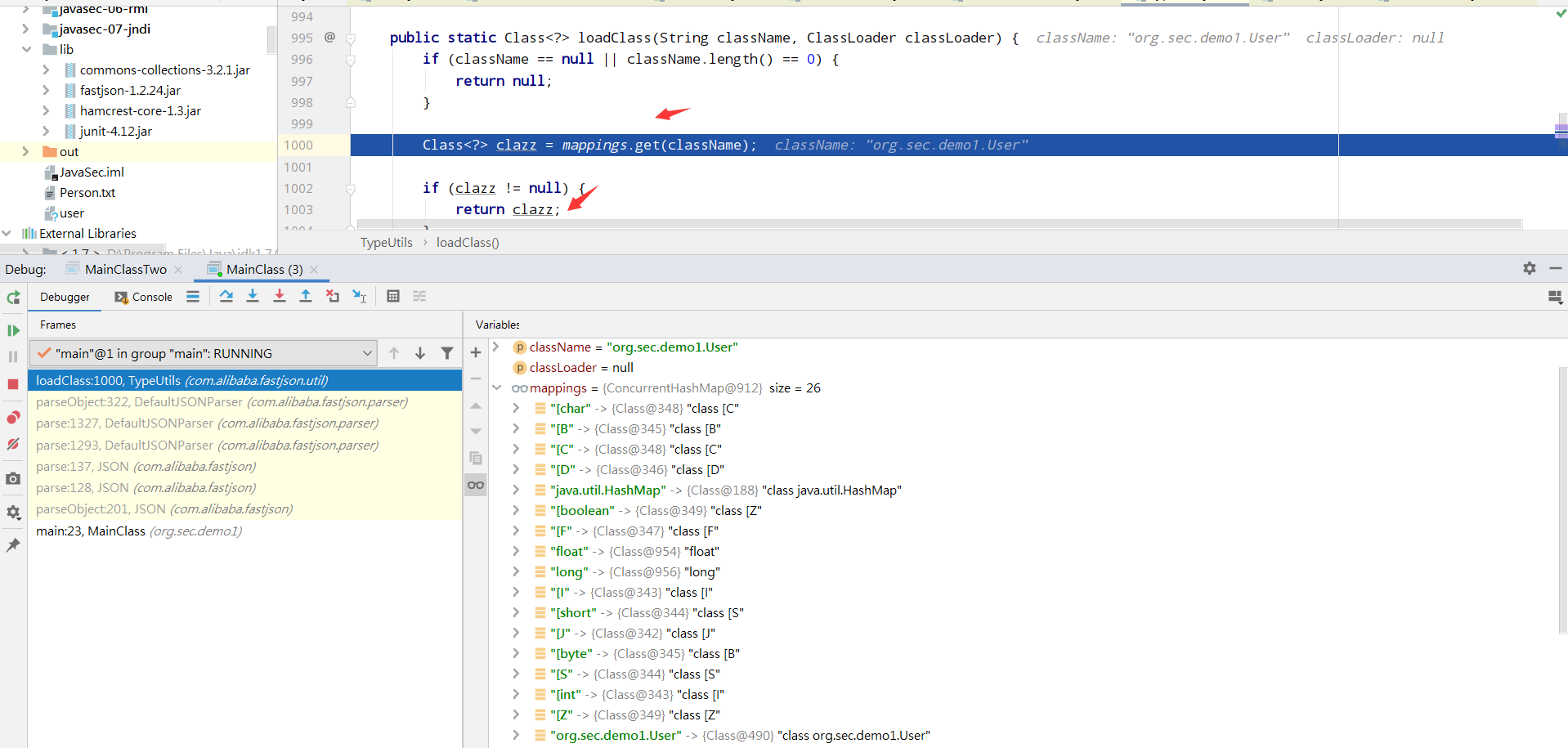
Task: Select frame parseObject:322, DefaultJSONParser
Action: click(245, 402)
